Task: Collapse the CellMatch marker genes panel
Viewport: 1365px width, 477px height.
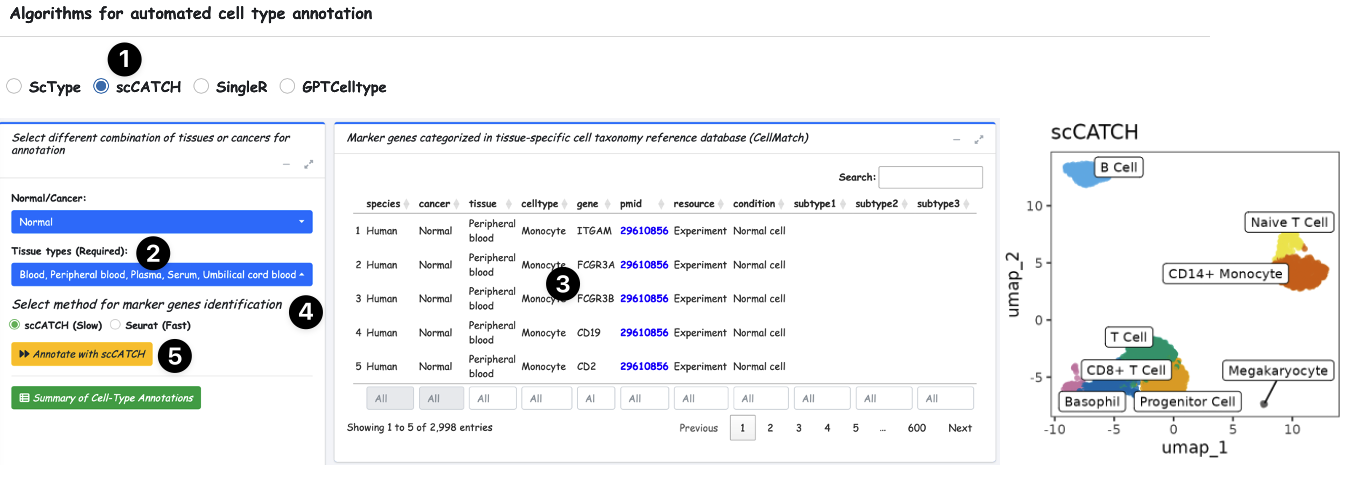Action: click(x=957, y=140)
